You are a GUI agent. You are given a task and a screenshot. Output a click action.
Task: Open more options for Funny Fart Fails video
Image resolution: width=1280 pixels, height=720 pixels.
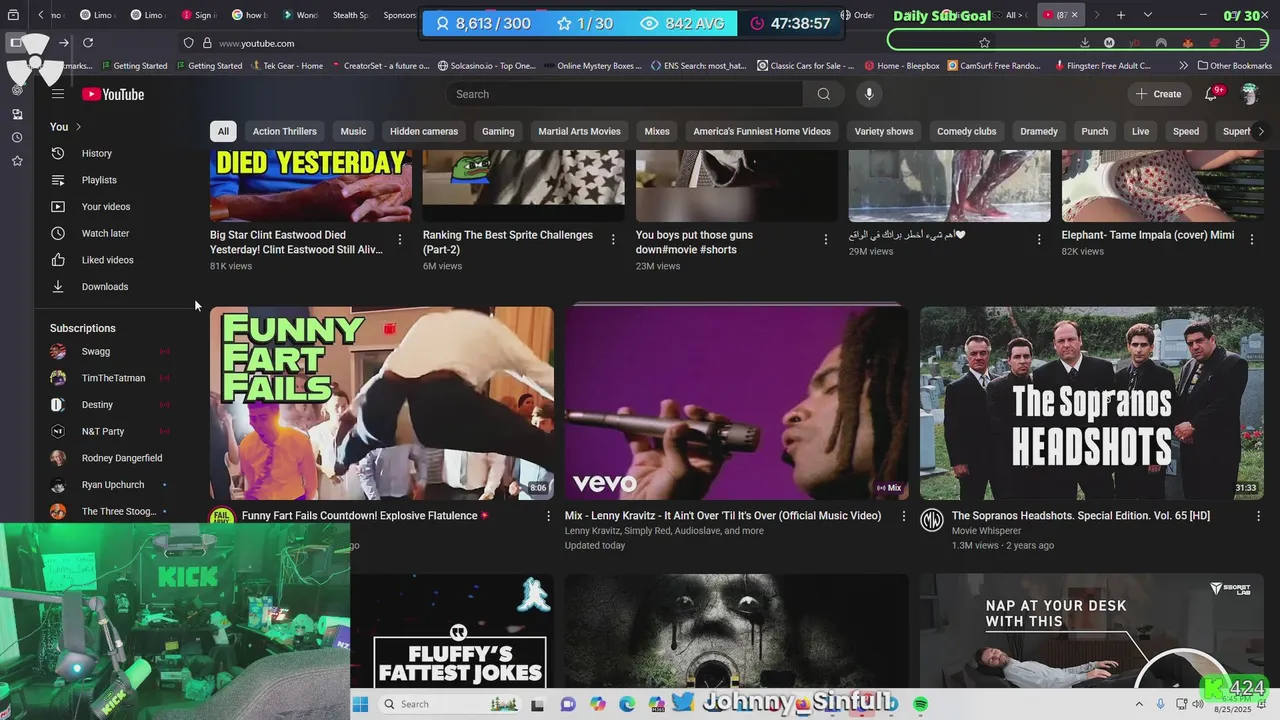[548, 516]
